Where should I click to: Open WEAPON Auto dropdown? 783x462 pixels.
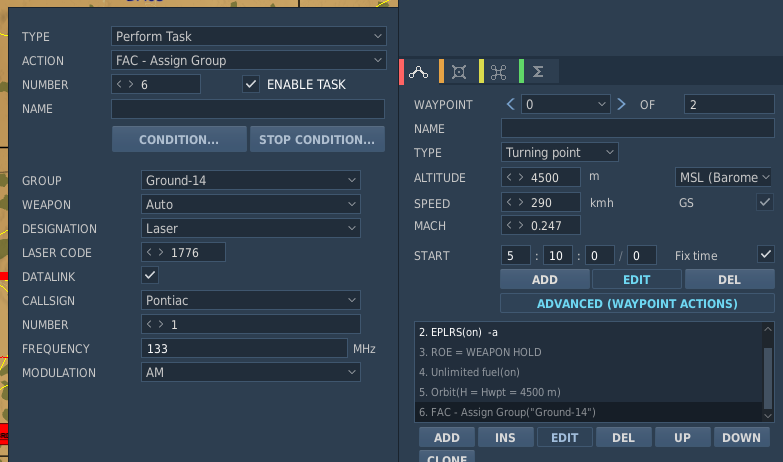click(x=251, y=204)
